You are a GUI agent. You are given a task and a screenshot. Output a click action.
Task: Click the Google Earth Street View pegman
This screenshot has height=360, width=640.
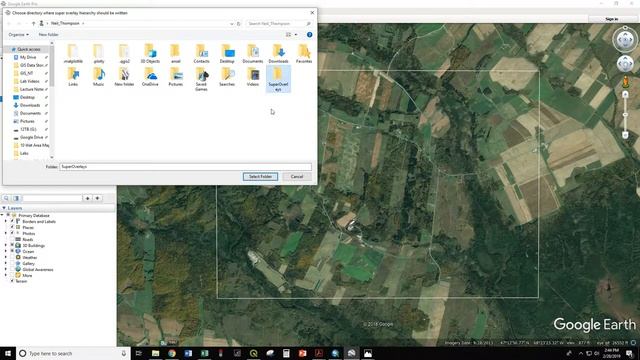625,82
